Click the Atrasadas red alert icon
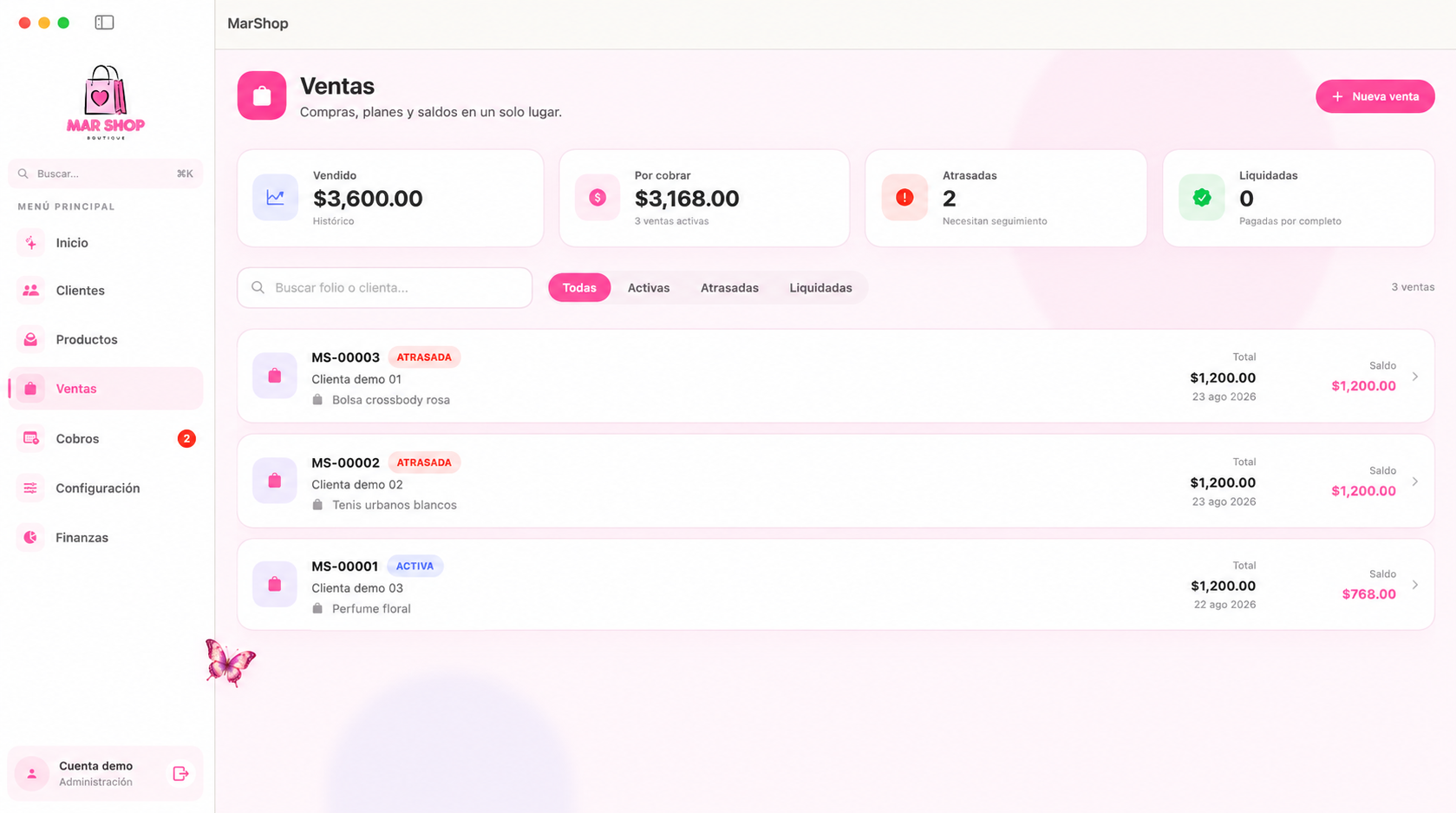 coord(904,198)
